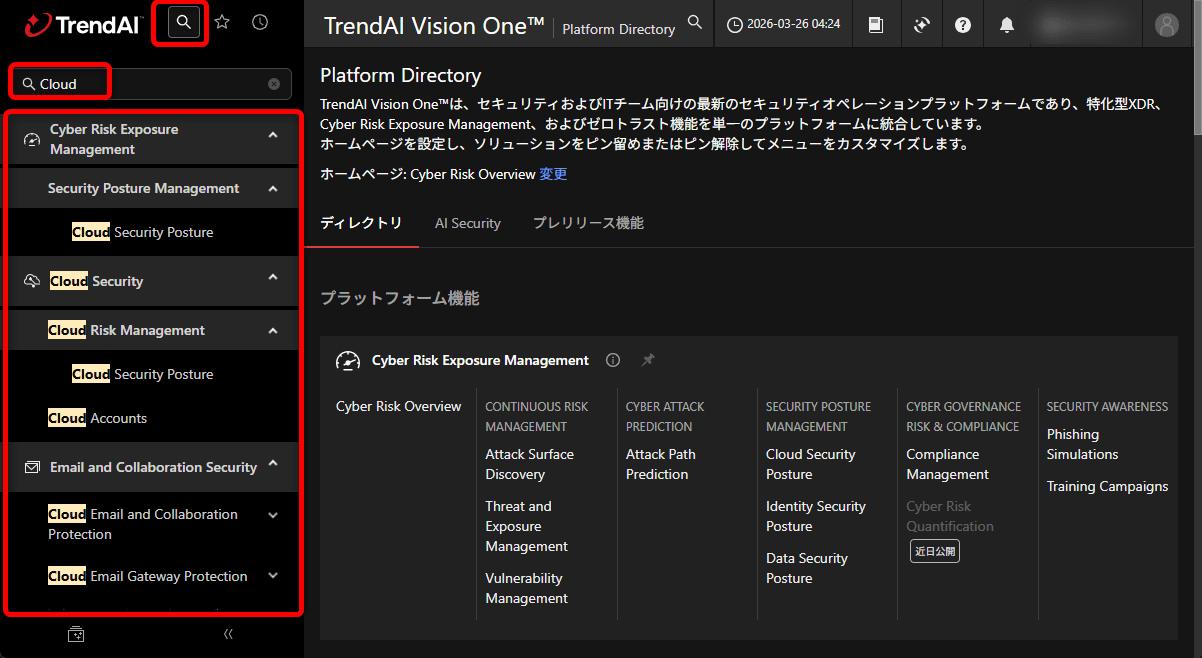Click the Cloud Security cloud icon
Image resolution: width=1202 pixels, height=658 pixels.
(x=31, y=281)
